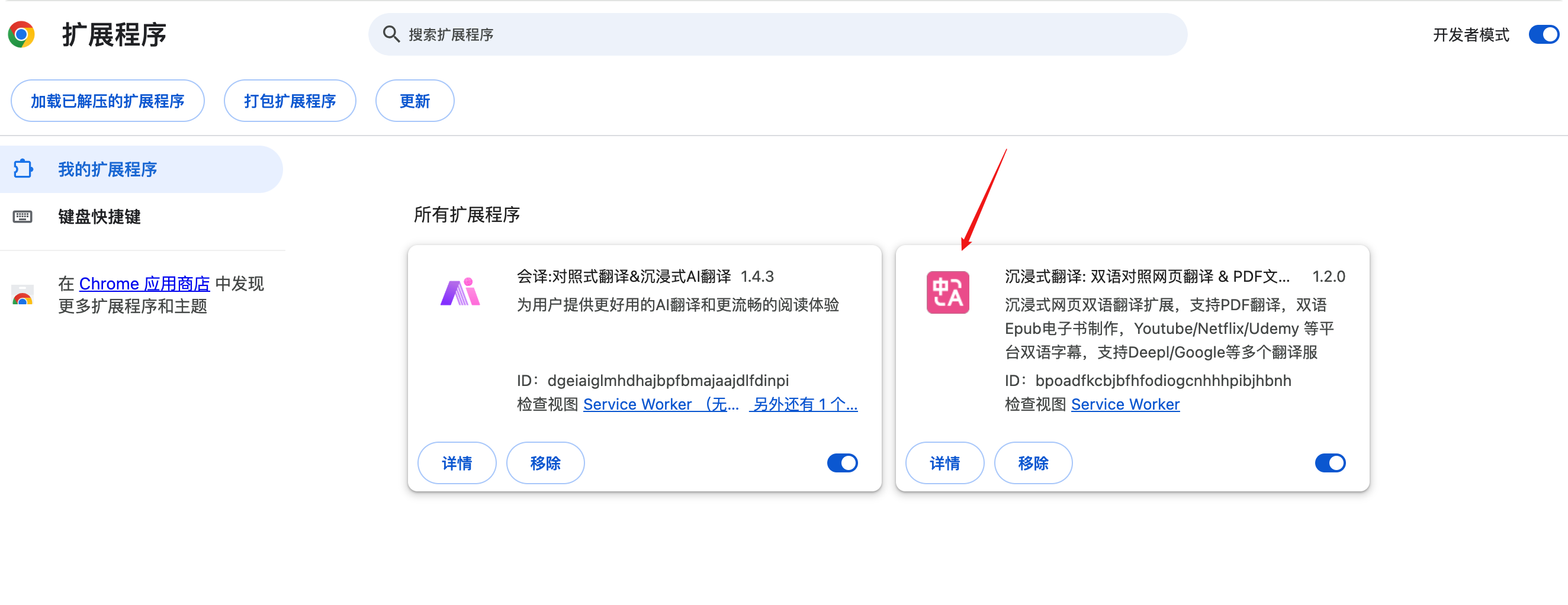
Task: Click the 会译:对照式翻译&沉浸式AI翻译 title
Action: point(624,276)
